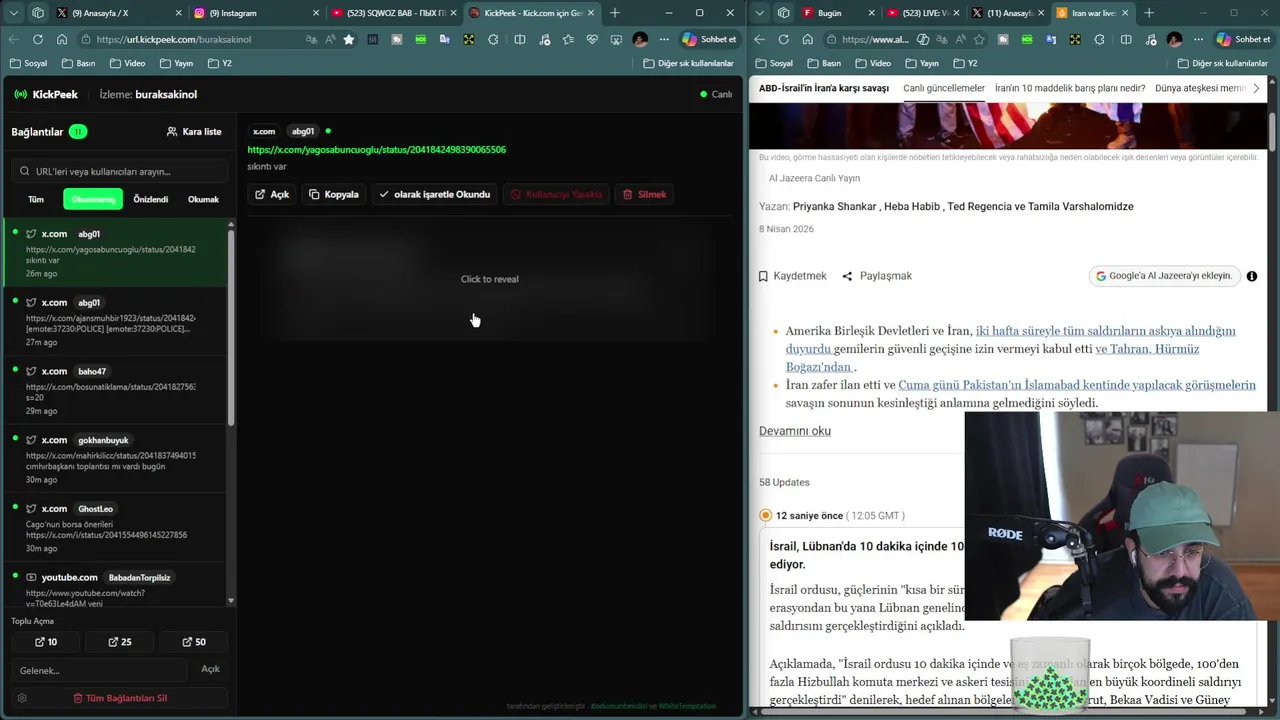The width and height of the screenshot is (1280, 720).
Task: Delete link with Silmek button
Action: (643, 194)
